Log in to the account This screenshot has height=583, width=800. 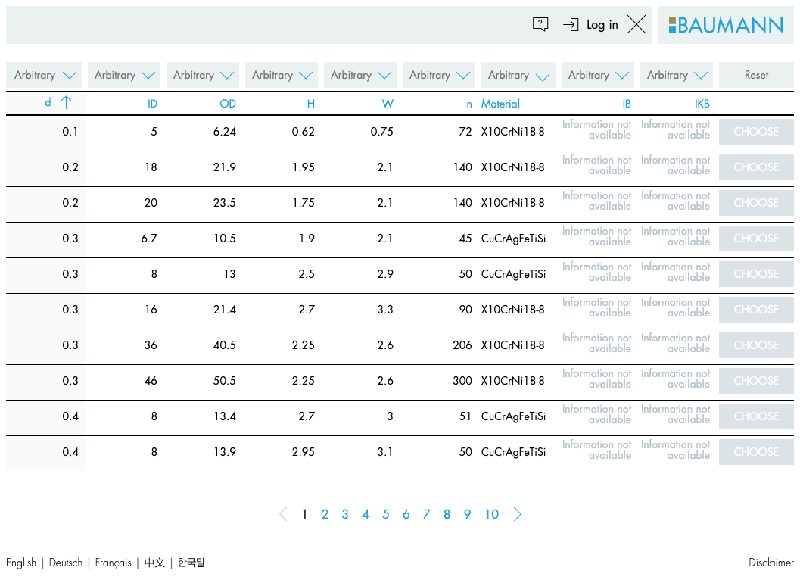[602, 24]
